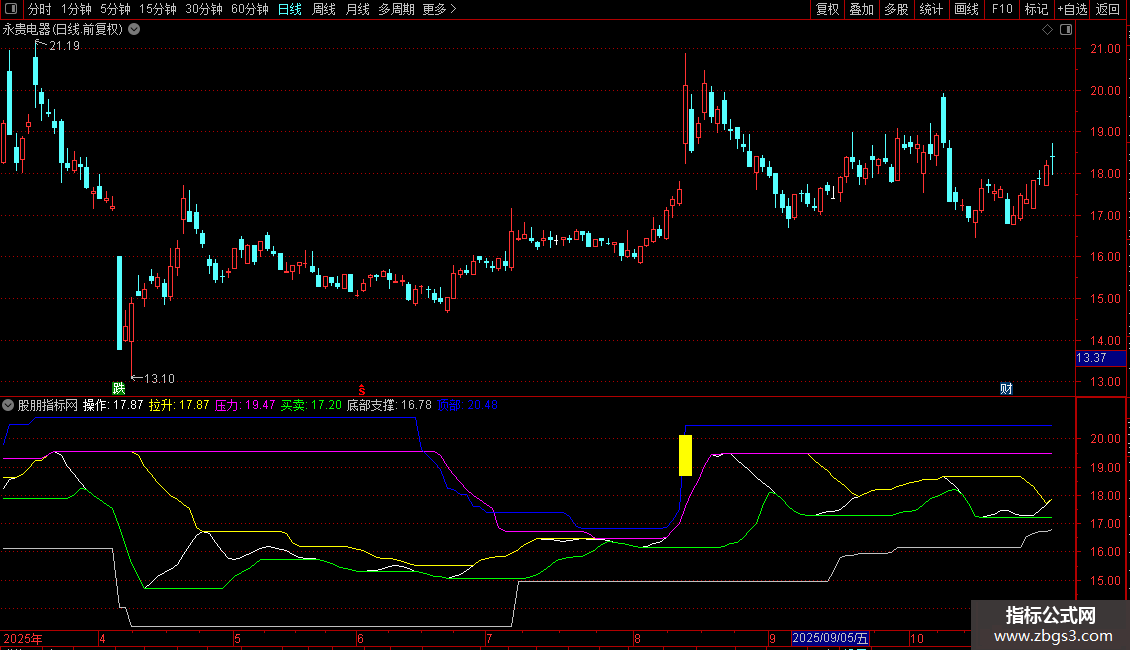Click the 2025/09/05/五 date marker
The image size is (1130, 650).
(x=830, y=638)
